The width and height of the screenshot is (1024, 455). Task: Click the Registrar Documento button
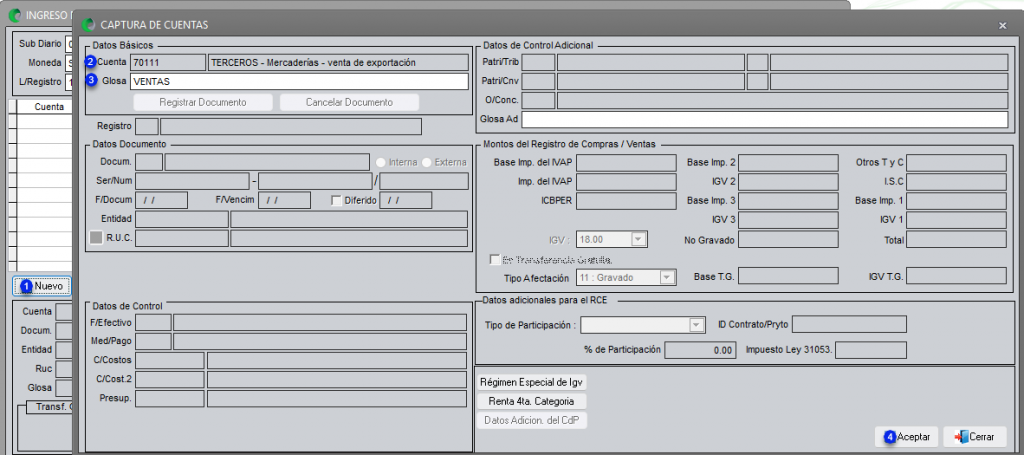203,102
